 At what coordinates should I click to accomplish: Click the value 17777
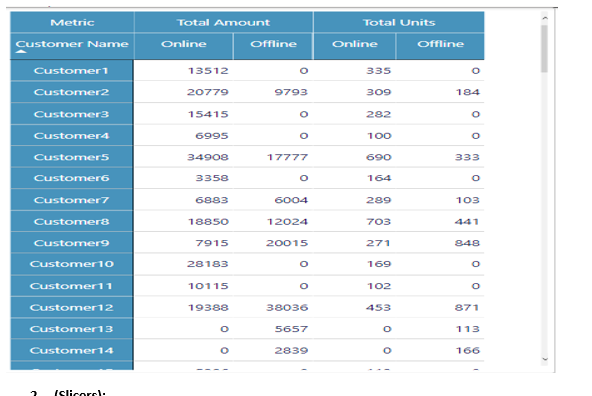click(x=287, y=157)
